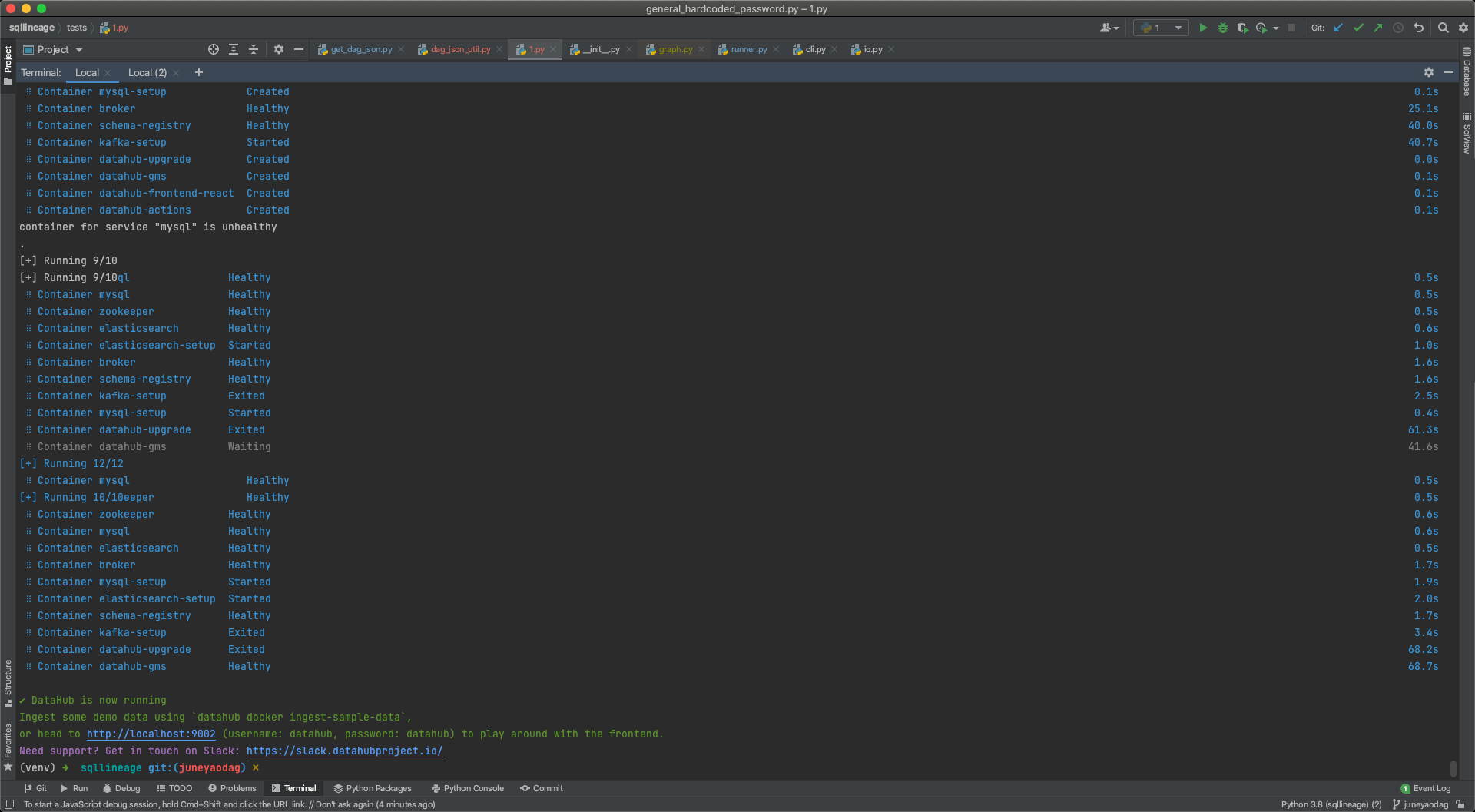Viewport: 1475px width, 812px height.
Task: Follow the http://localhost:9002 link
Action: coord(151,734)
